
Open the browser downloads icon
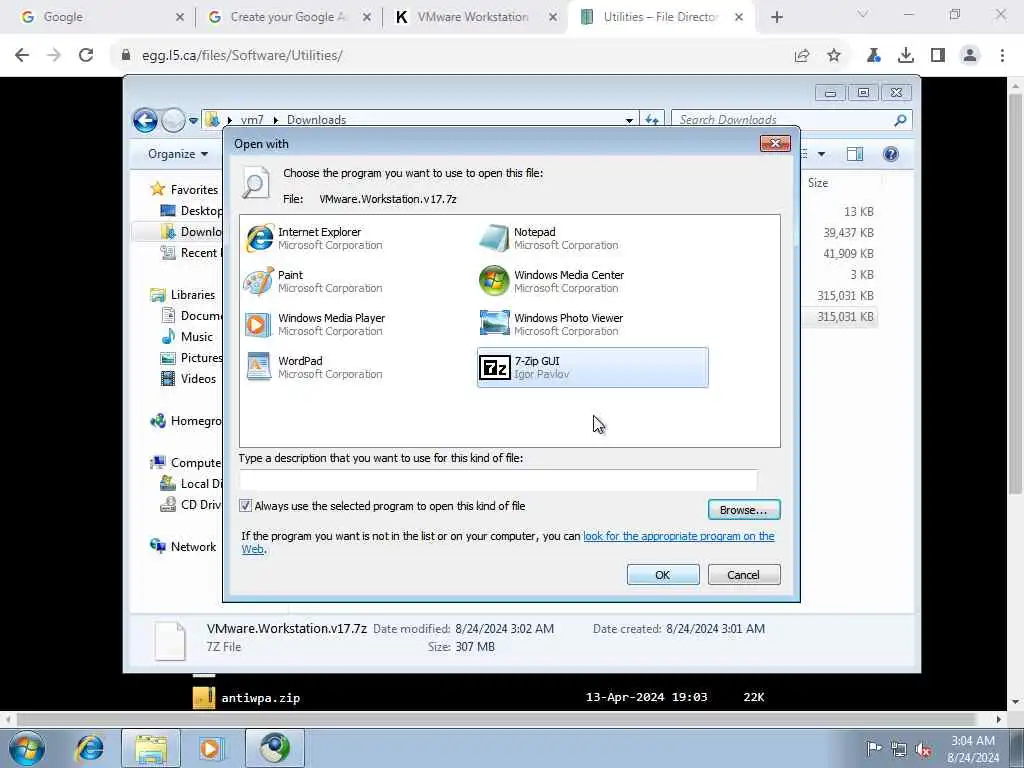pos(906,56)
